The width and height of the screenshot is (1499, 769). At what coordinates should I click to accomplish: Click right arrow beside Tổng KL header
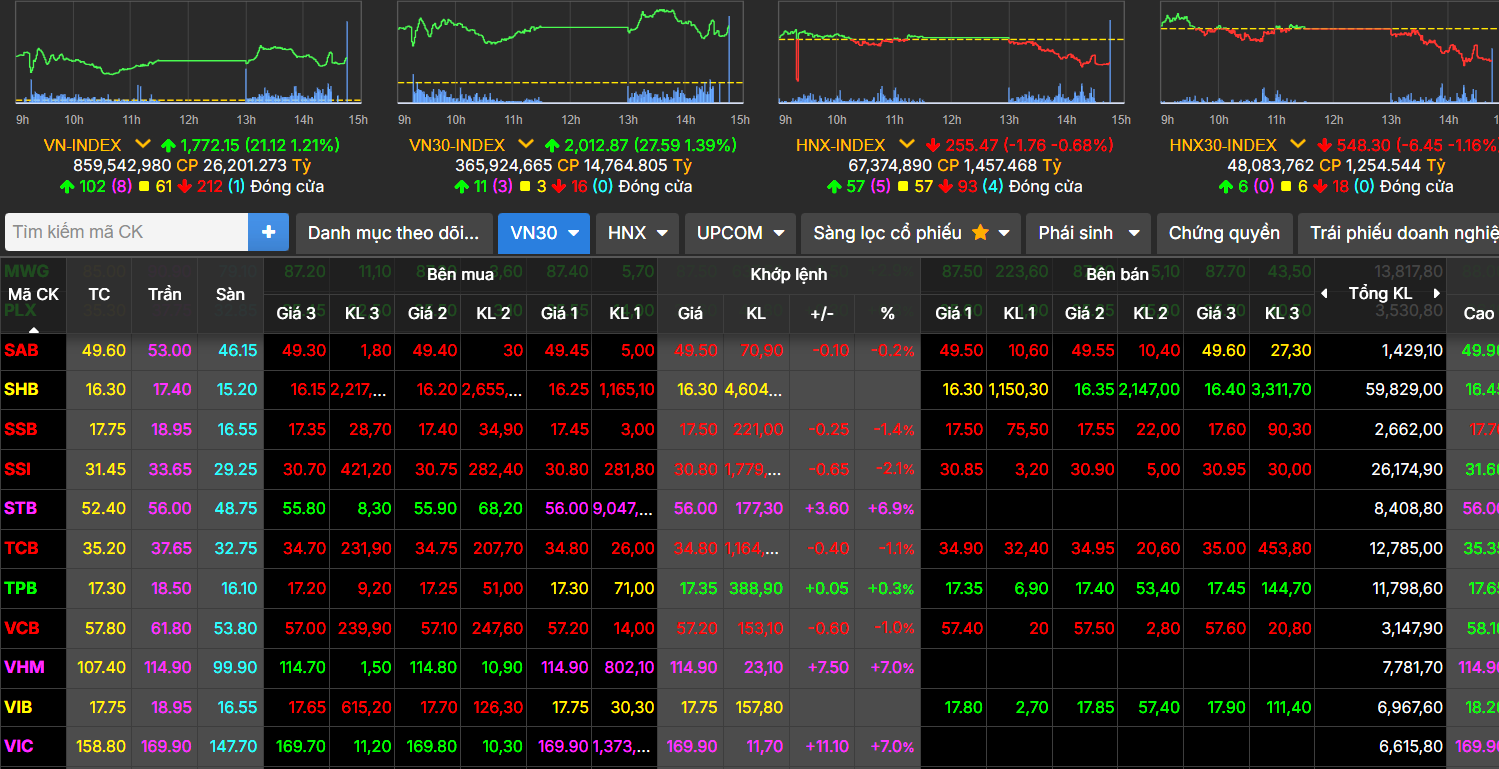[1437, 293]
